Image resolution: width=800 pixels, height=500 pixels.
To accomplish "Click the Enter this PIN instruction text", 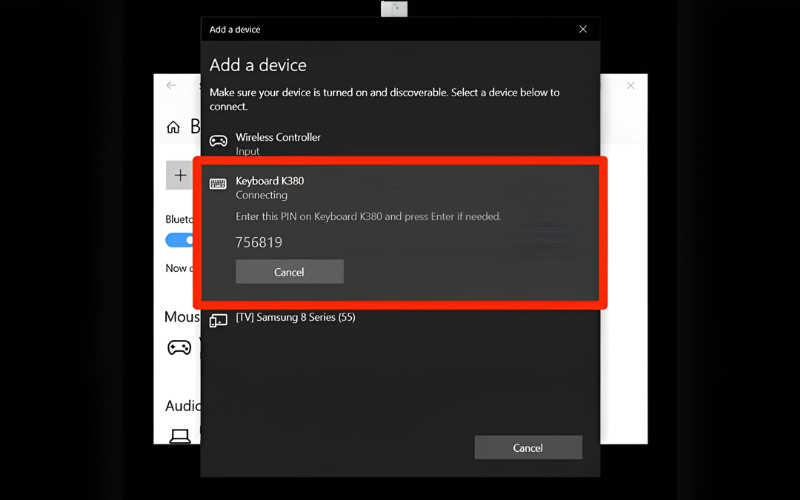I will click(368, 216).
